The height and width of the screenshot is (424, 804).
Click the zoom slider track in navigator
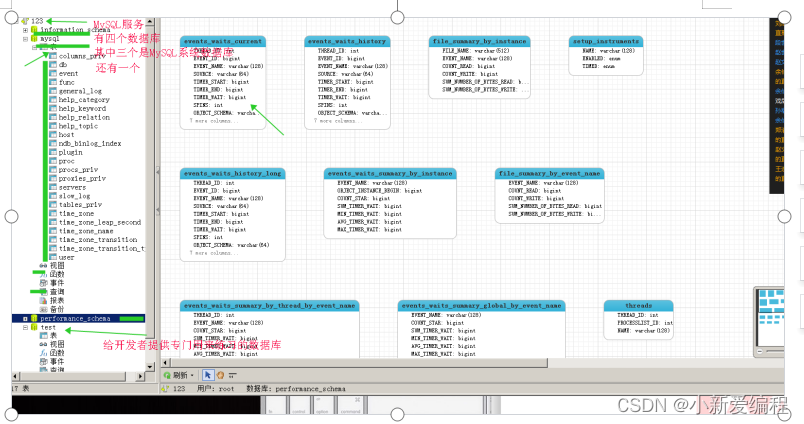[775, 351]
